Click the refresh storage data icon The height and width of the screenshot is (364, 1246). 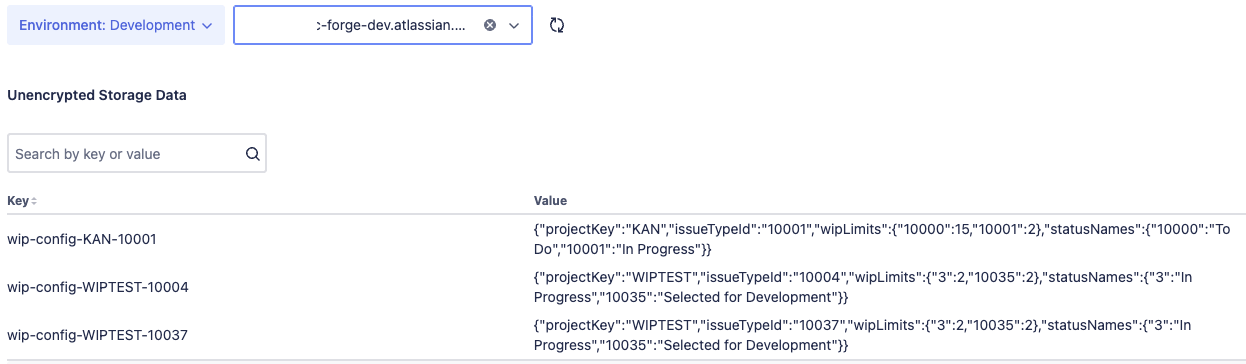click(558, 26)
